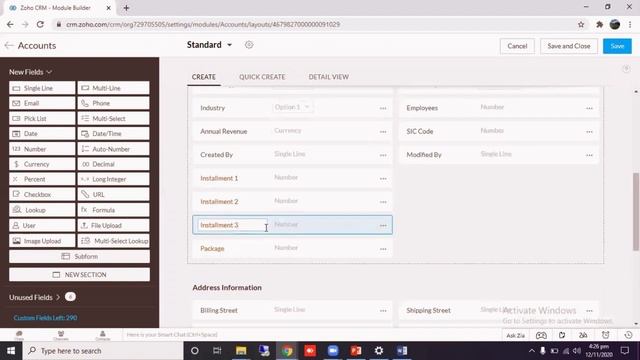The height and width of the screenshot is (360, 640).
Task: Open Ask Zia in the bottom bar
Action: [516, 335]
